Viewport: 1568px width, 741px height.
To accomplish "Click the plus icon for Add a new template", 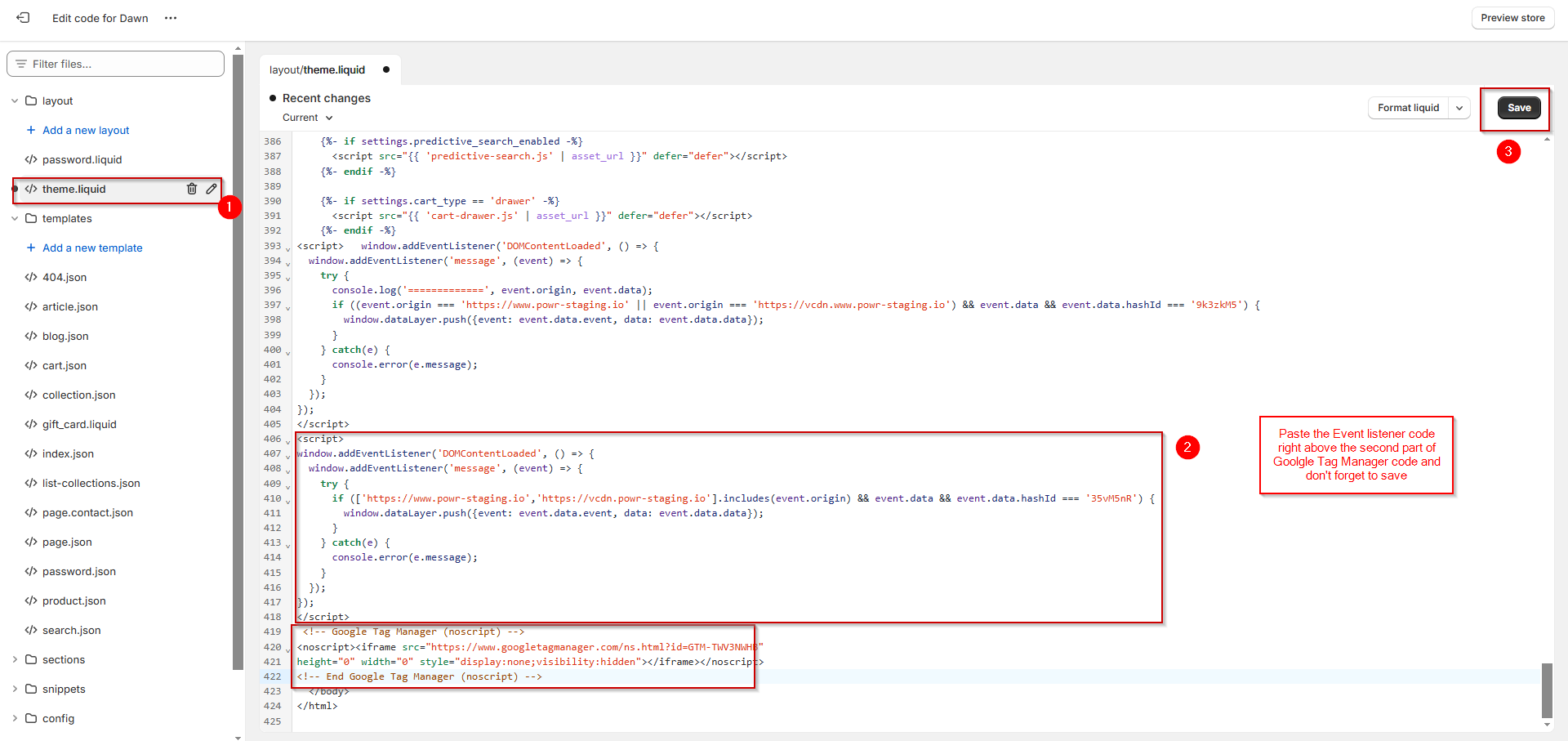I will (x=31, y=248).
